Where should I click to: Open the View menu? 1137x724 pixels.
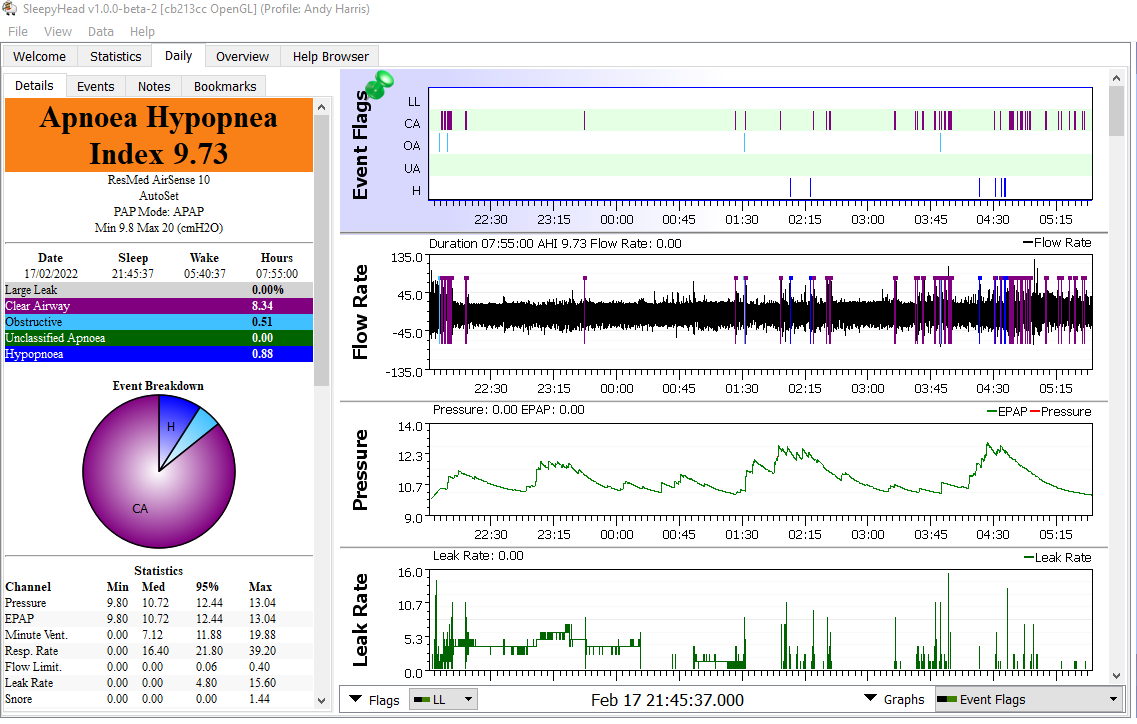click(x=57, y=32)
